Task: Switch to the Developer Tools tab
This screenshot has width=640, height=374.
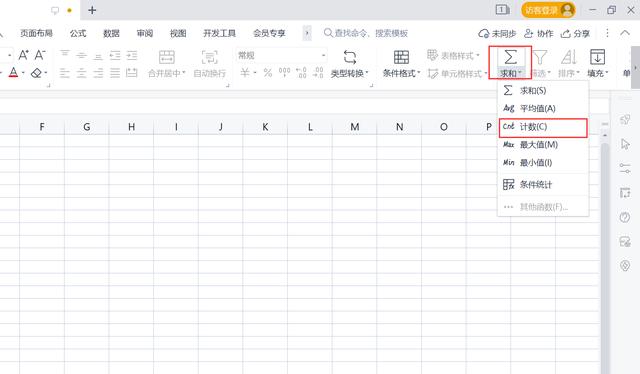Action: click(220, 33)
